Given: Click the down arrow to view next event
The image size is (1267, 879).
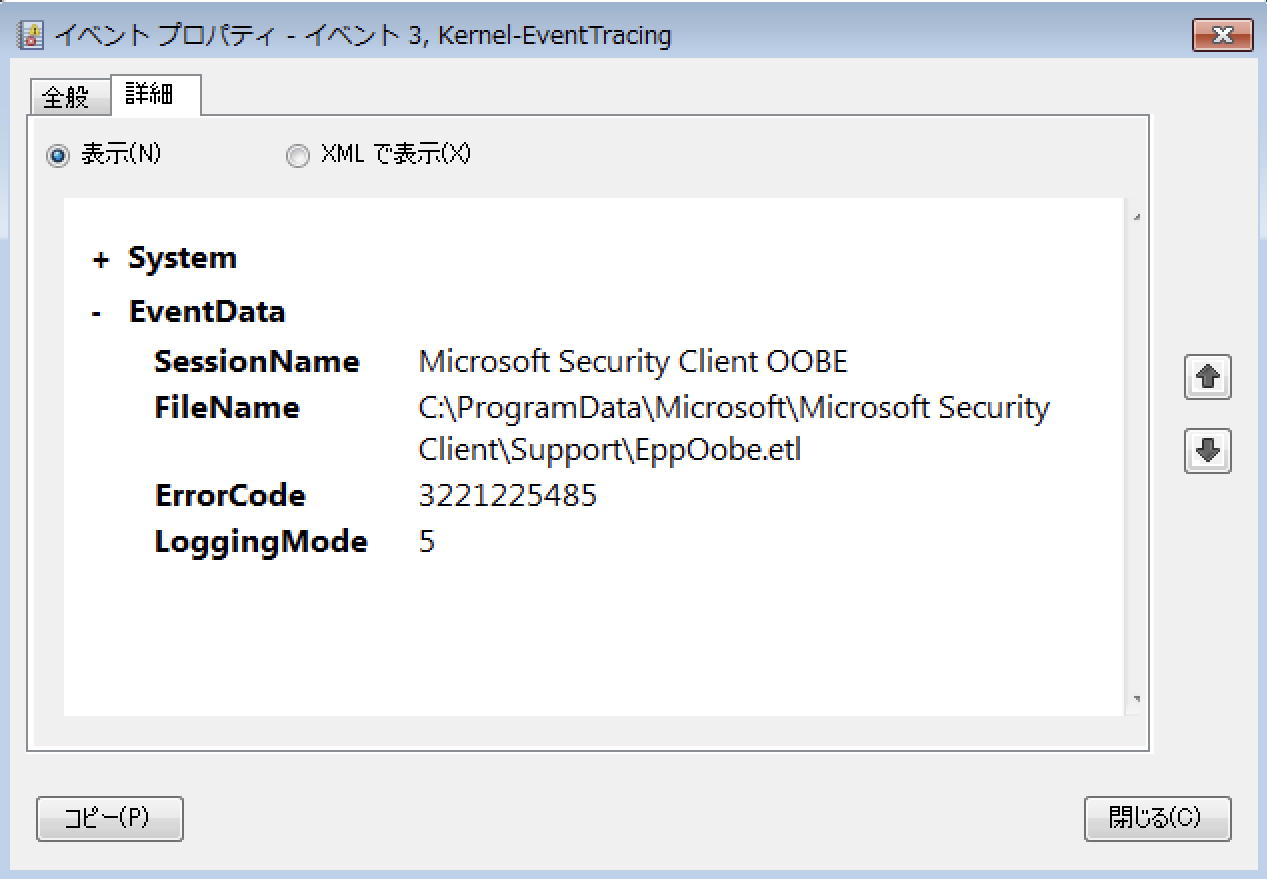Looking at the screenshot, I should click(x=1207, y=452).
